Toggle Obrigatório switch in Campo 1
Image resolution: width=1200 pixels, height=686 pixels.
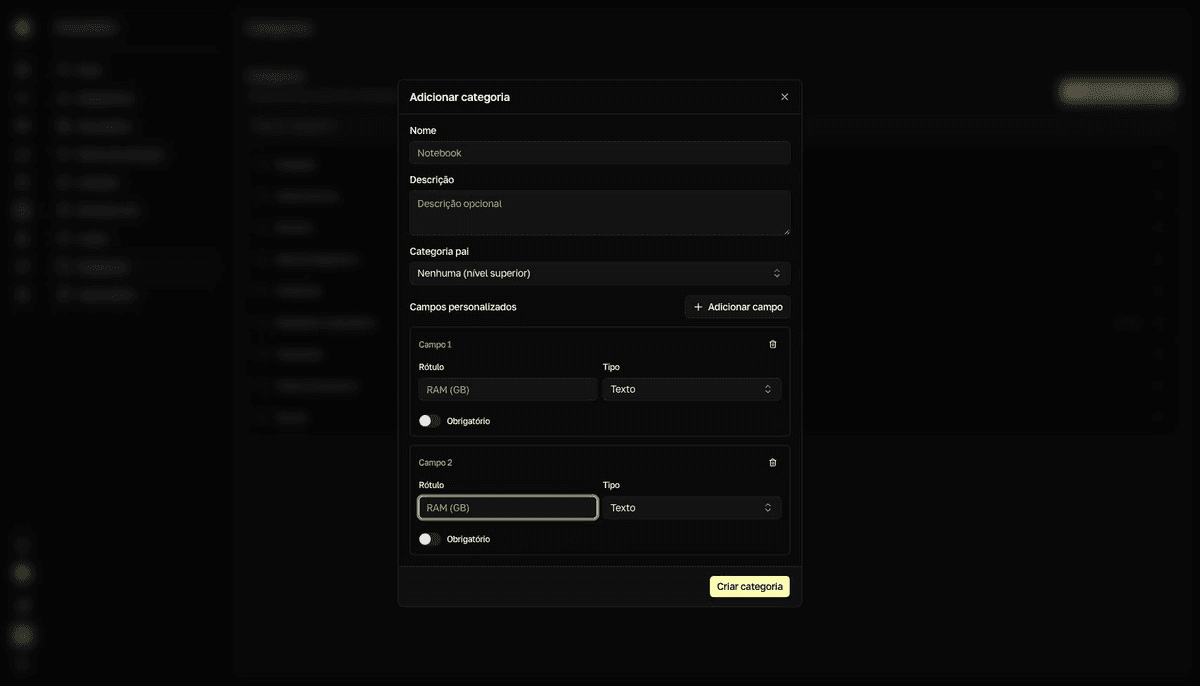pos(430,421)
